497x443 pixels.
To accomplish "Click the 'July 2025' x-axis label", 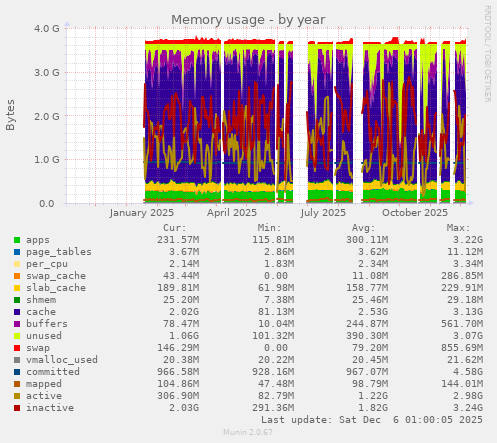I will point(323,213).
